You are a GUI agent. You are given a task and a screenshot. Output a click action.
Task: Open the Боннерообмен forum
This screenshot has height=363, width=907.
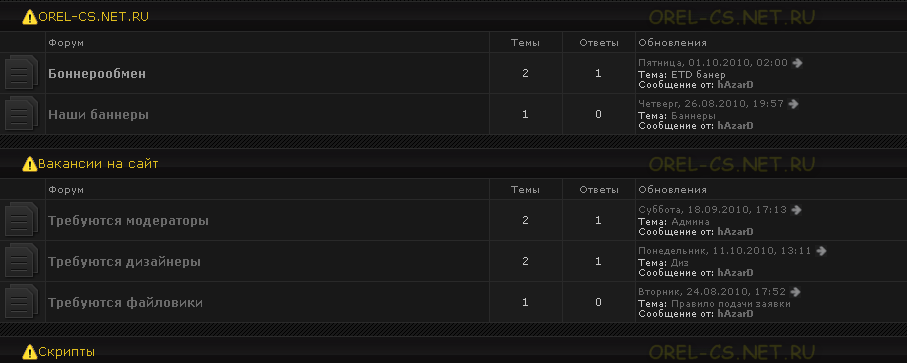[x=97, y=73]
